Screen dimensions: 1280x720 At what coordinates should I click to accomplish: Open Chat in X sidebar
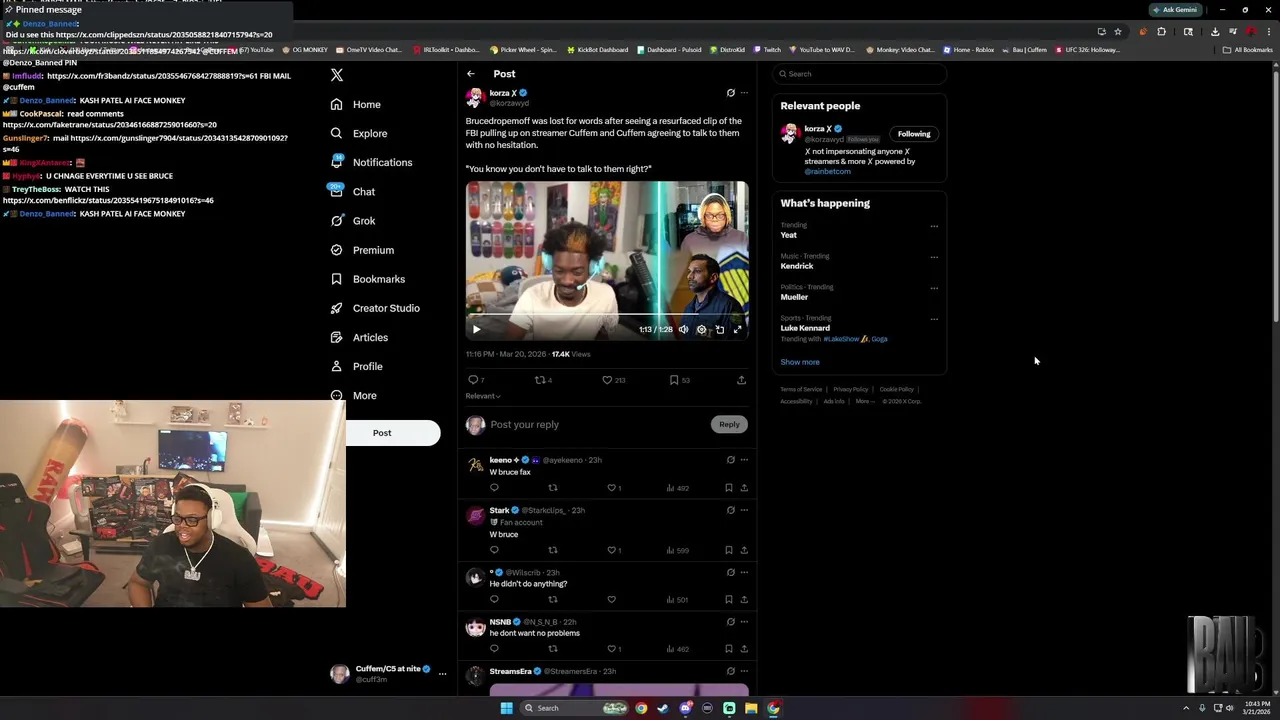tap(353, 192)
